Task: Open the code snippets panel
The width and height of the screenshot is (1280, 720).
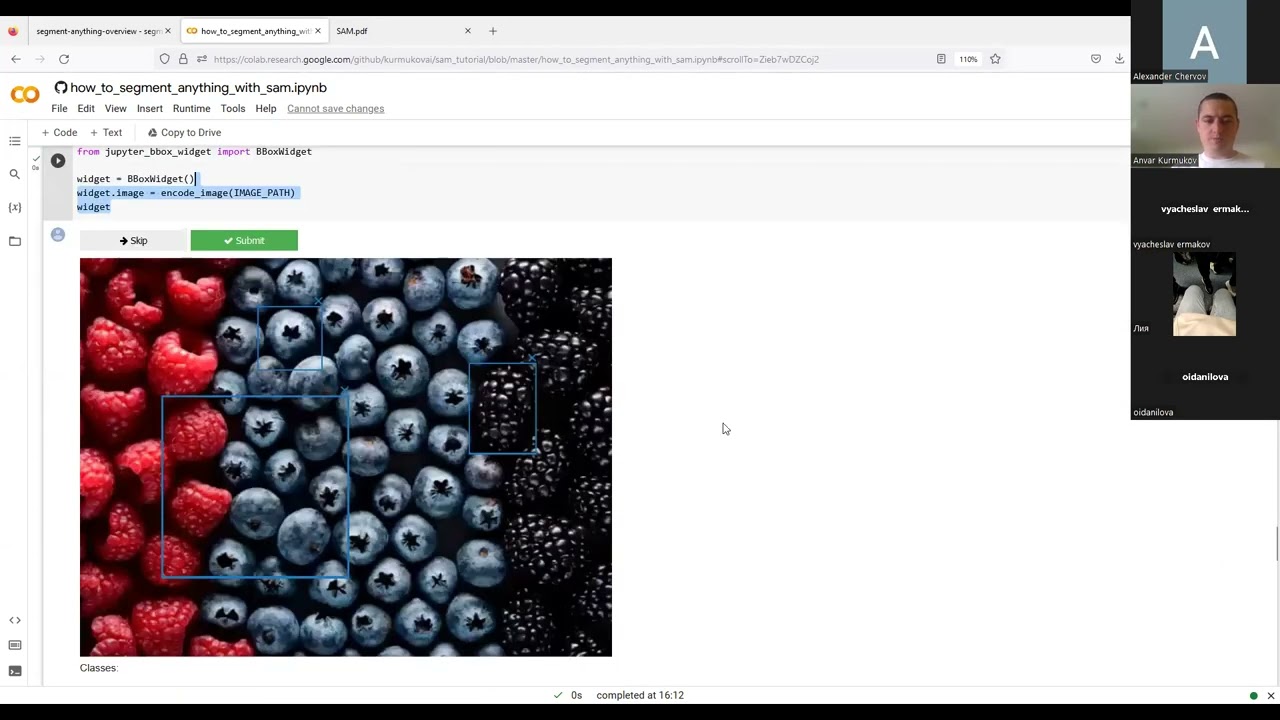Action: (x=15, y=620)
